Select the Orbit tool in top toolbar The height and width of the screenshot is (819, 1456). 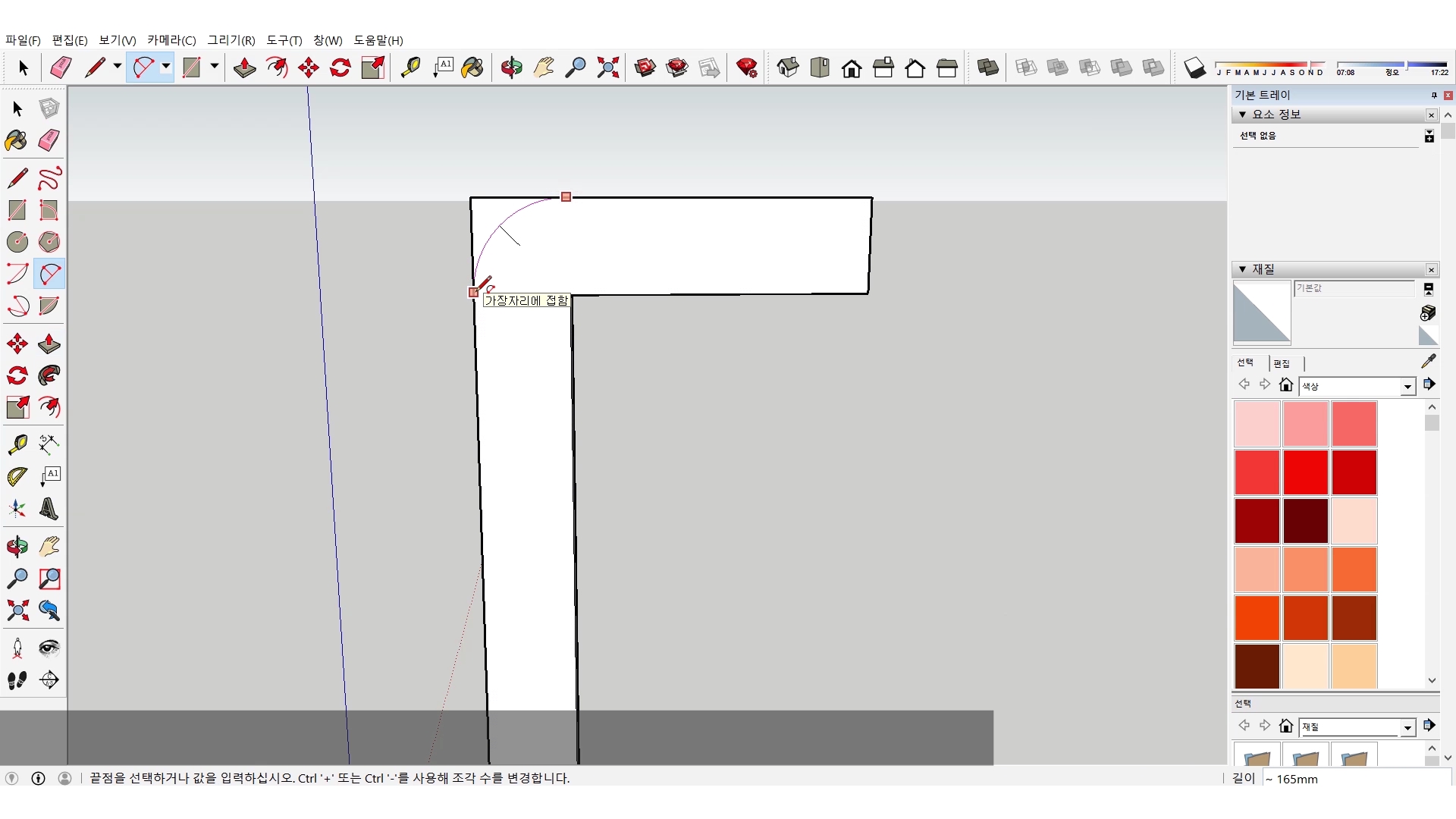tap(511, 67)
